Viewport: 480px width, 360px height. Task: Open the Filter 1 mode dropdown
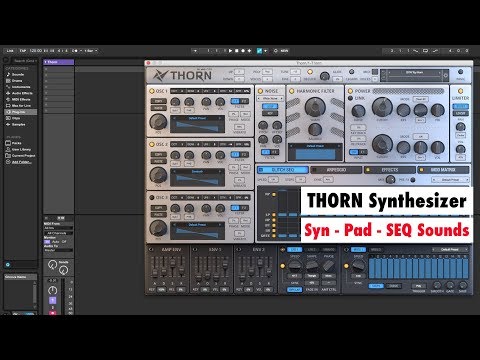(420, 99)
